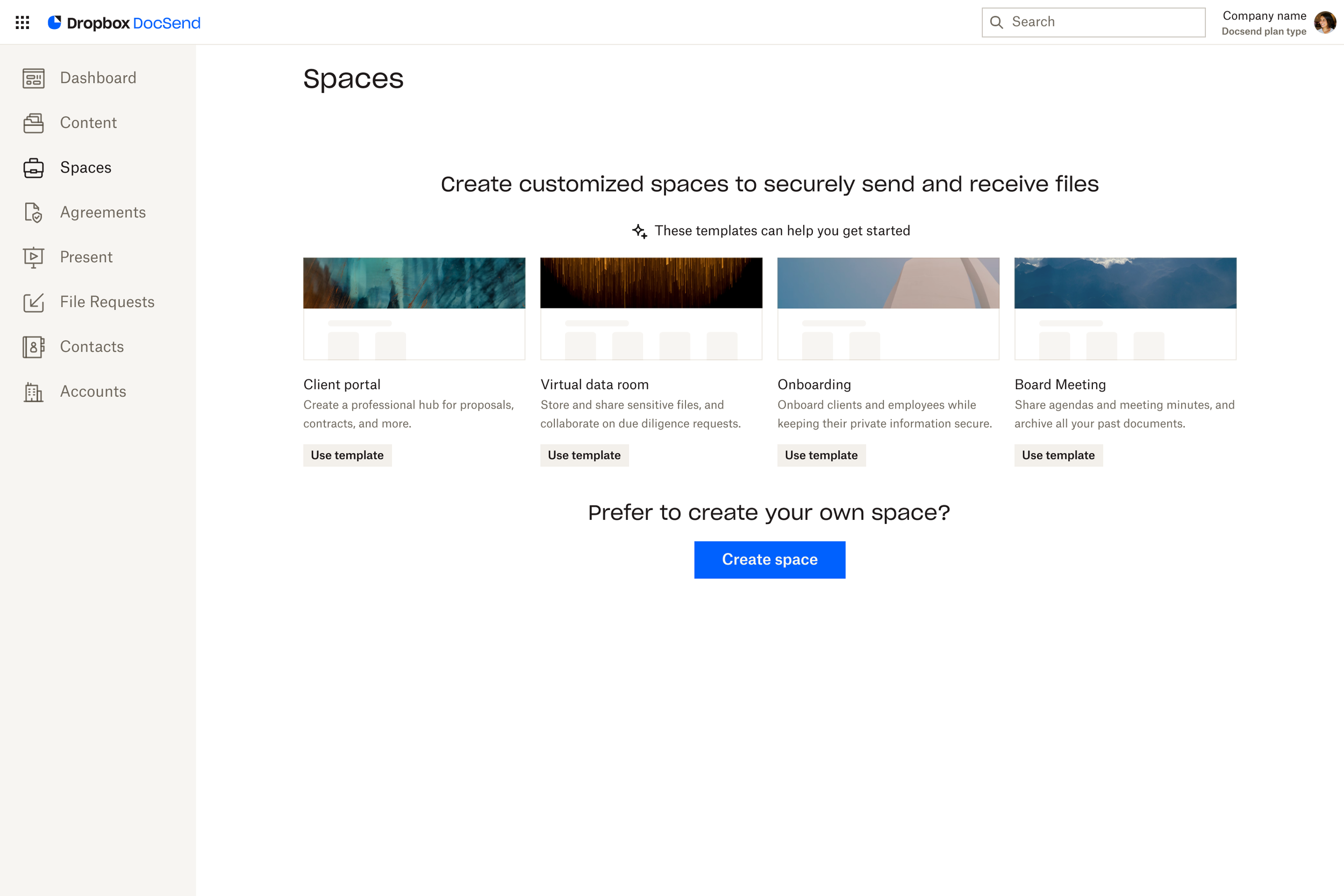The width and height of the screenshot is (1344, 896).
Task: Click the Contacts address book icon
Action: click(33, 347)
